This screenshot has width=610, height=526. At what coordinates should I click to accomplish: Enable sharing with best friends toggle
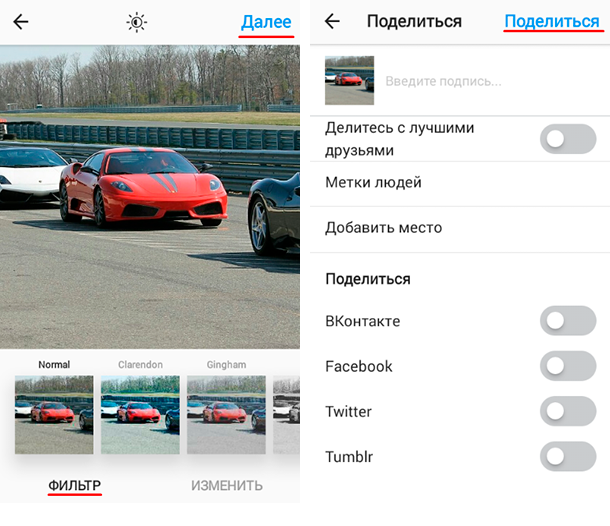pyautogui.click(x=568, y=139)
